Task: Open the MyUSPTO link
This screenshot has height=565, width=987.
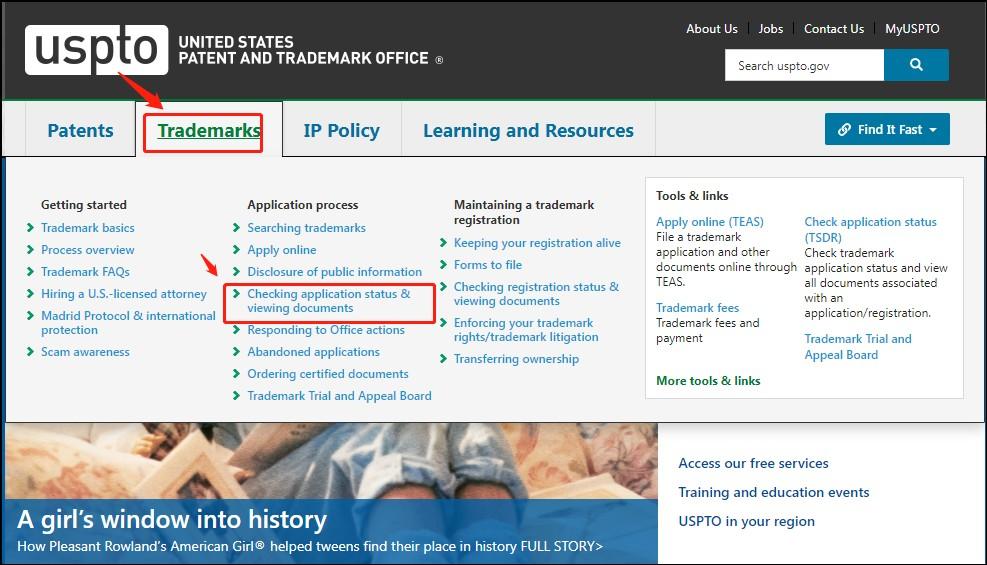Action: pos(912,29)
